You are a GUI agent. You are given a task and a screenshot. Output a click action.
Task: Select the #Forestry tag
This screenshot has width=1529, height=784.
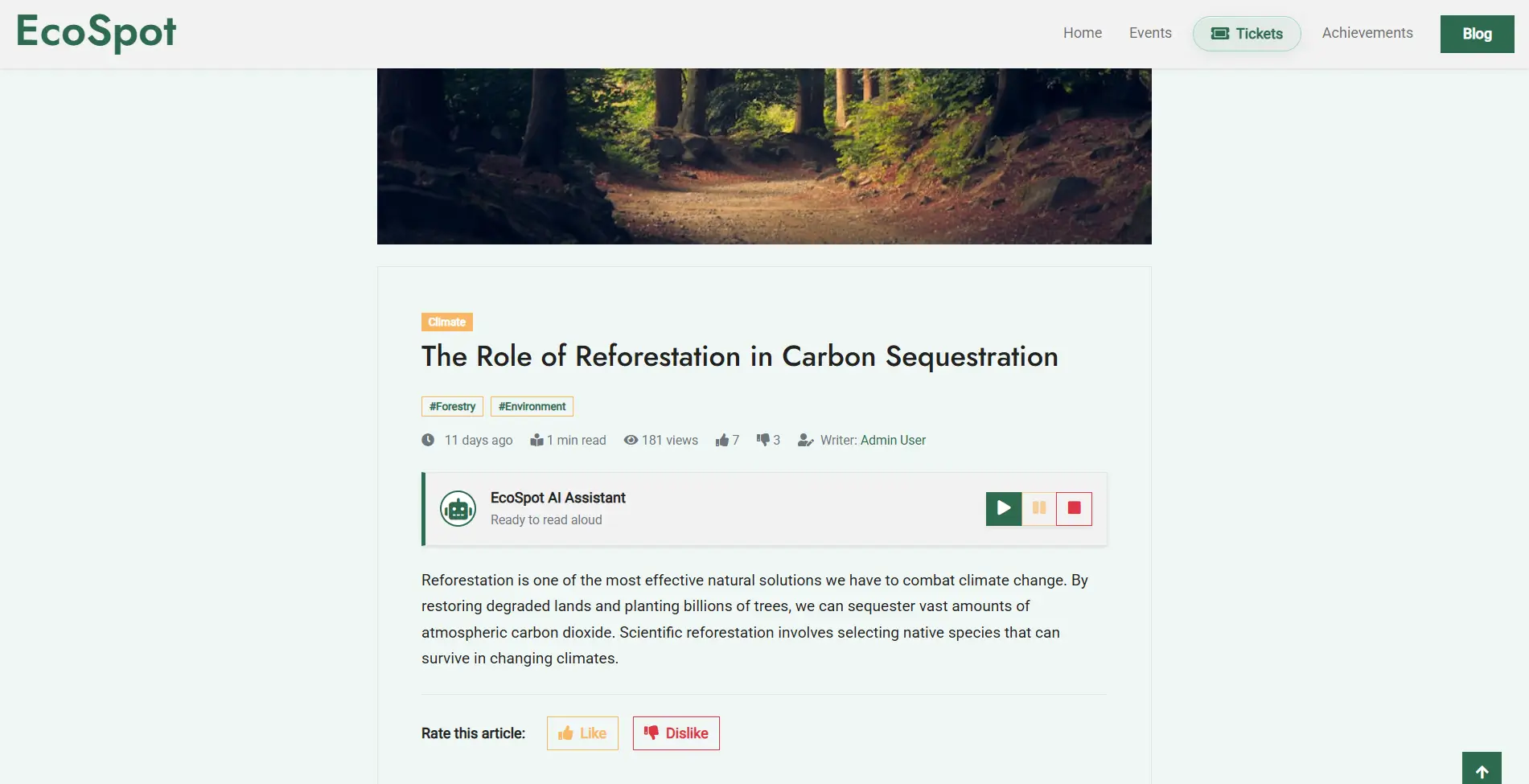(452, 407)
